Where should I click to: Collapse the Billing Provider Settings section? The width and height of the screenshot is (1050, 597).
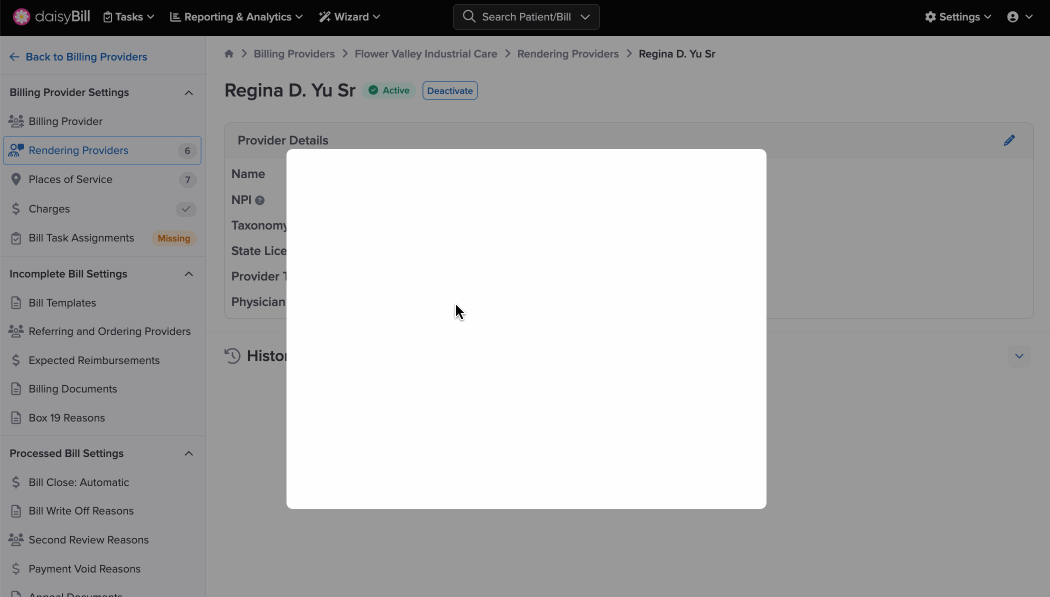188,93
